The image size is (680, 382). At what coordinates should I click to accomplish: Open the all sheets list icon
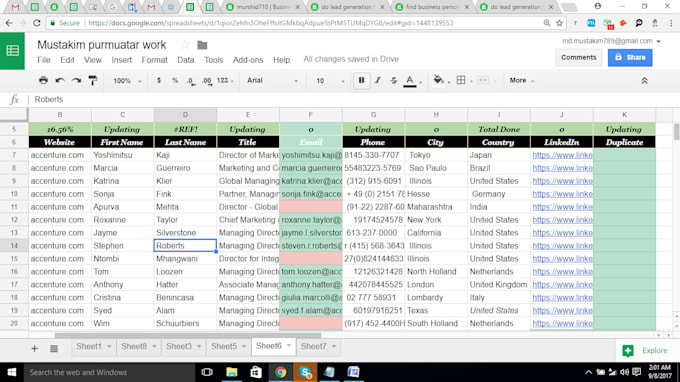[54, 348]
